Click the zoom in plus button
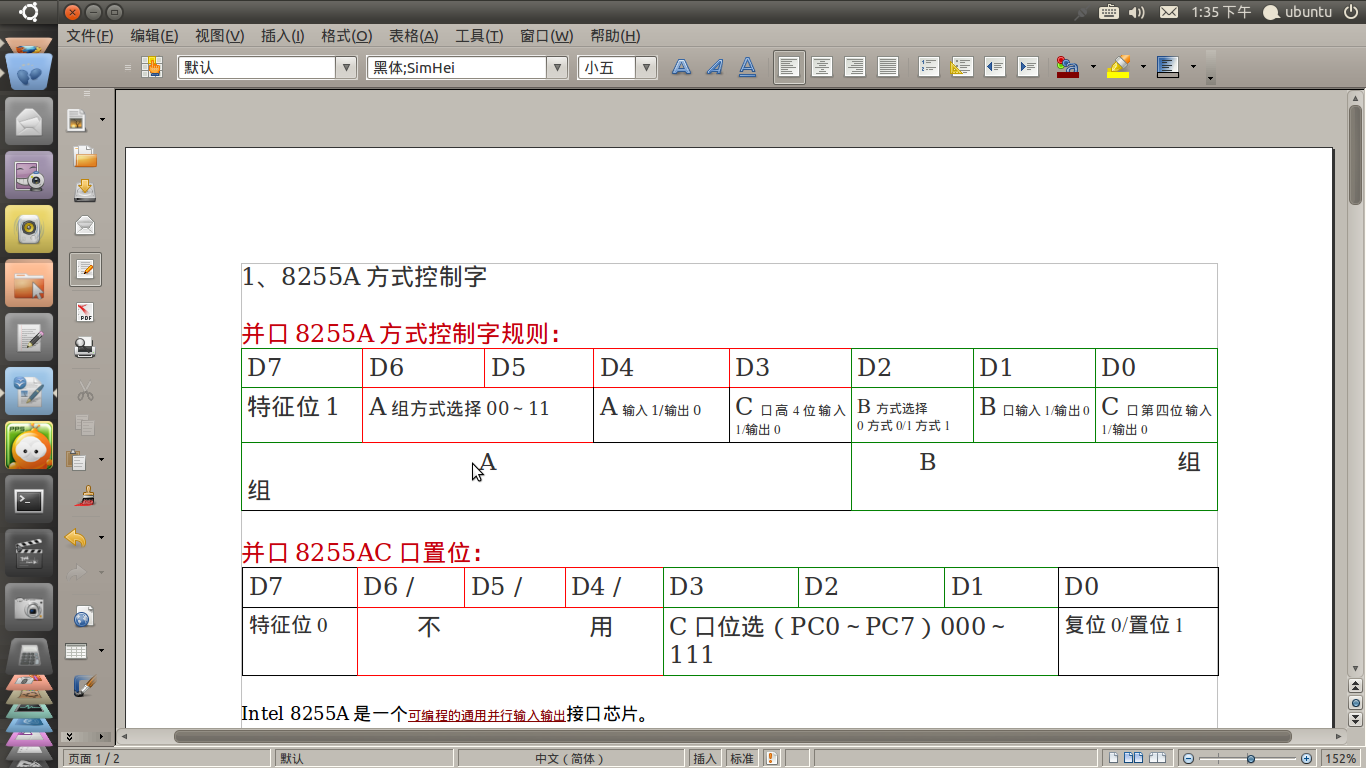 1307,759
